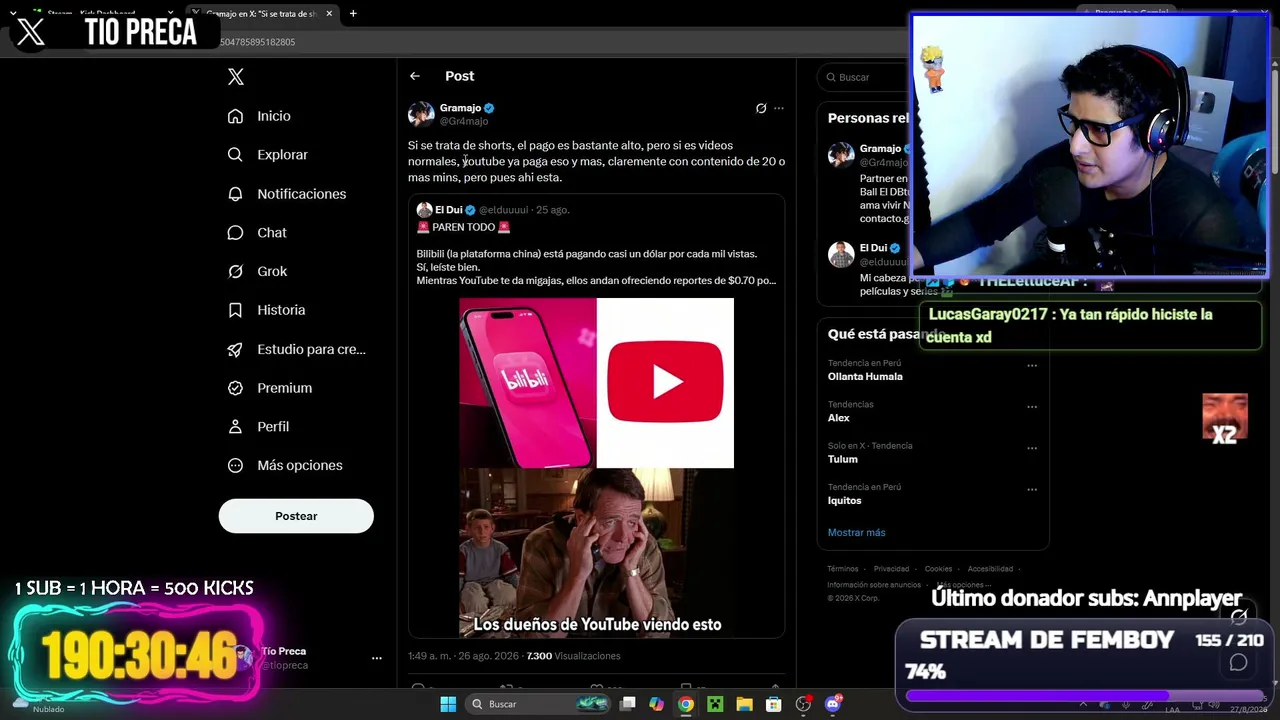Open the Explorar search icon
Image resolution: width=1280 pixels, height=720 pixels.
pyautogui.click(x=235, y=155)
